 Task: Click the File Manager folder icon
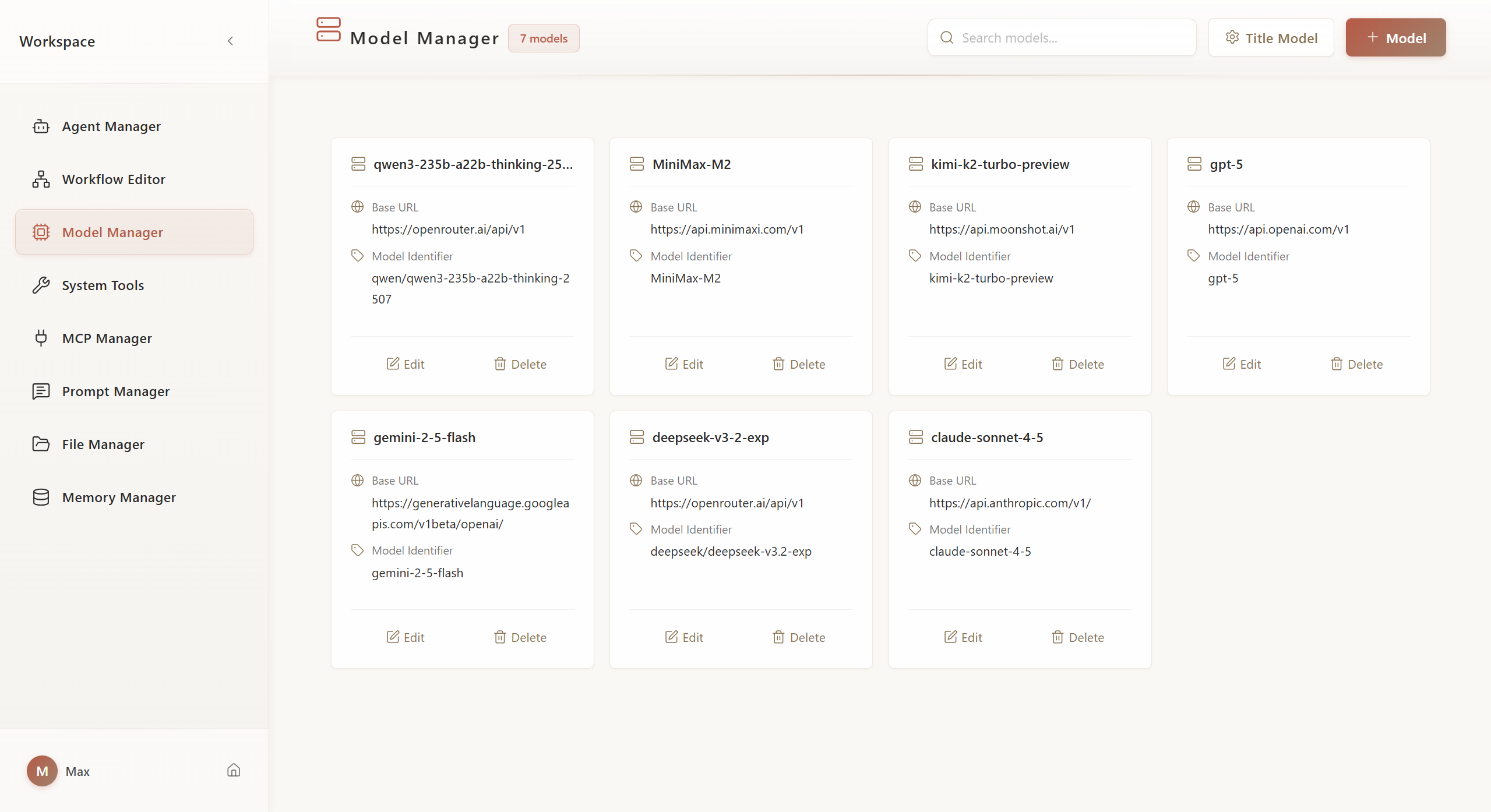[41, 444]
